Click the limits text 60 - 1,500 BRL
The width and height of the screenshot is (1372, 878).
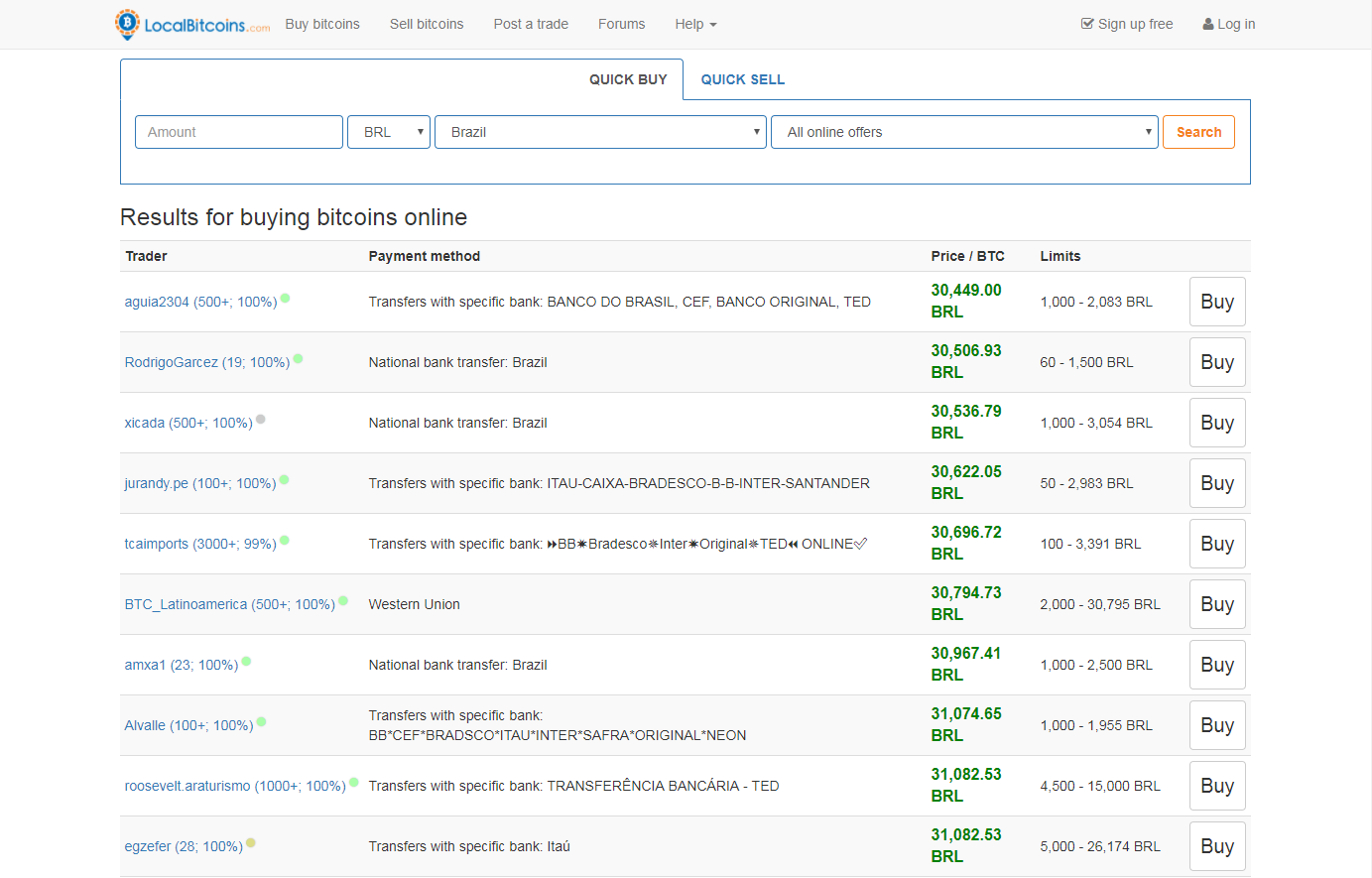(x=1086, y=362)
